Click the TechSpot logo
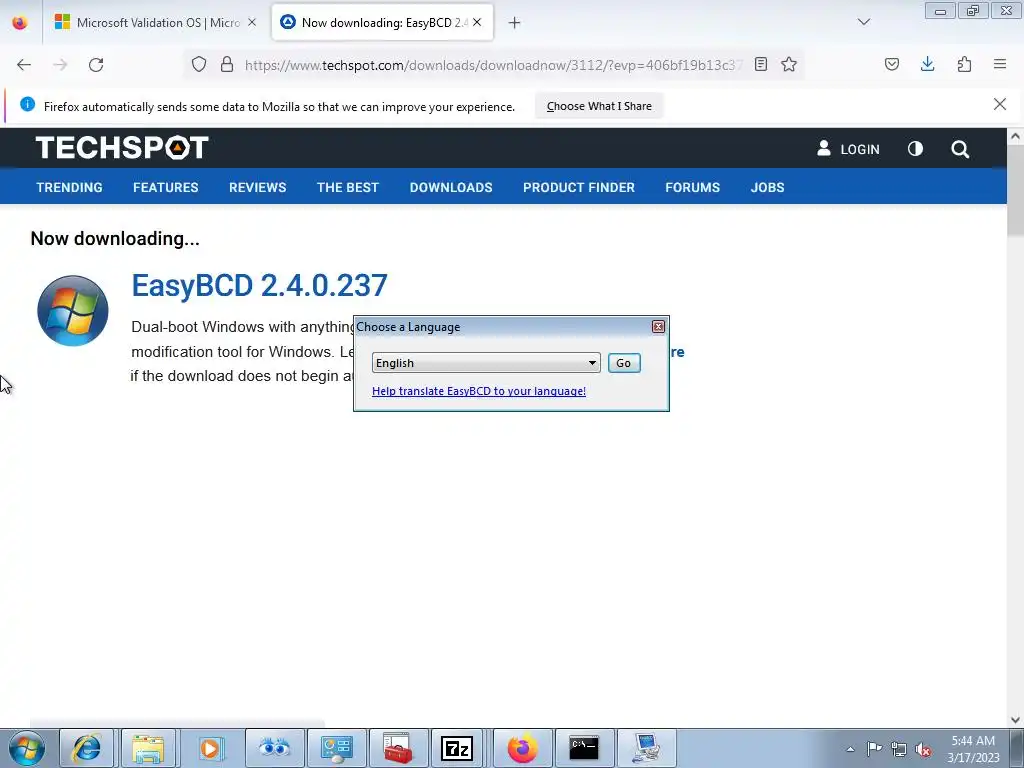The width and height of the screenshot is (1024, 768). tap(122, 148)
